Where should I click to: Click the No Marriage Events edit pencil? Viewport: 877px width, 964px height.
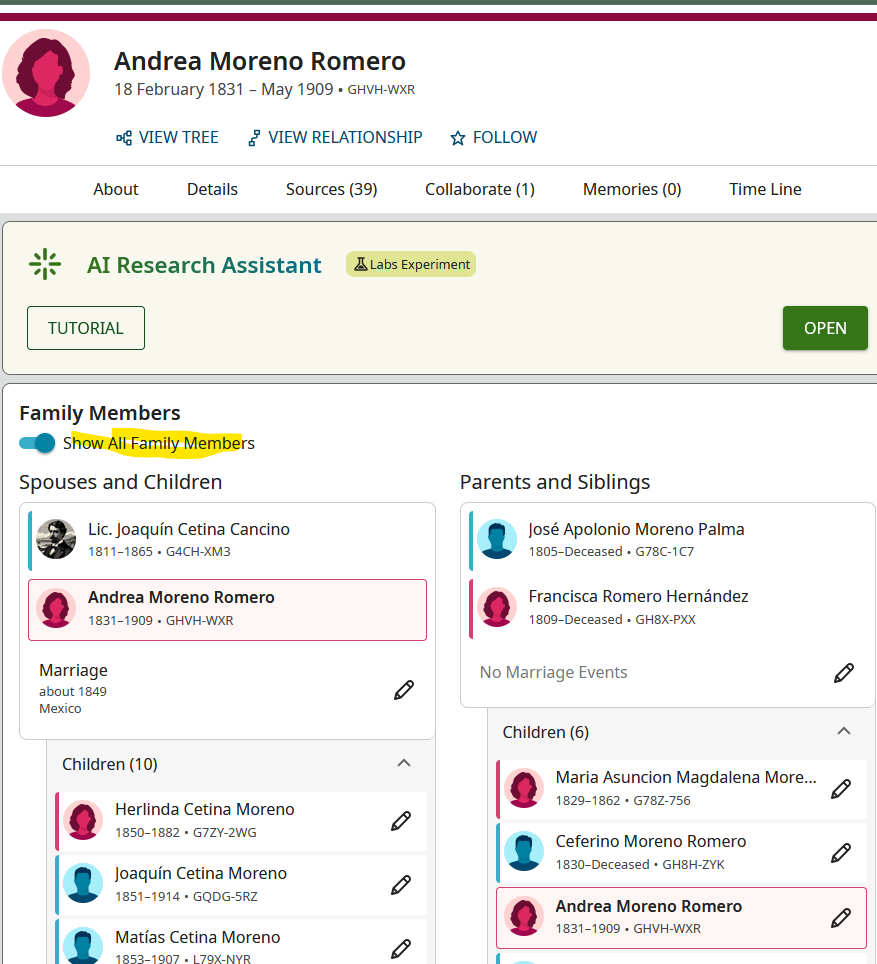pos(844,672)
